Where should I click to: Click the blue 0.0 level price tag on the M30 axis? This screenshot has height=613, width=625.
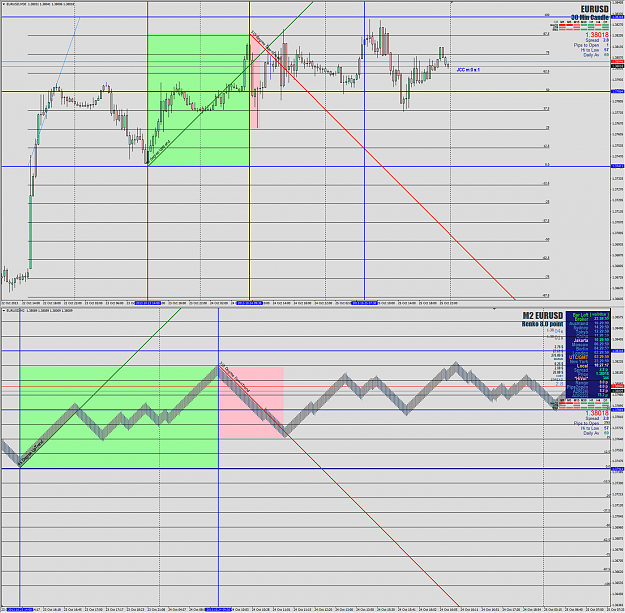pos(617,166)
